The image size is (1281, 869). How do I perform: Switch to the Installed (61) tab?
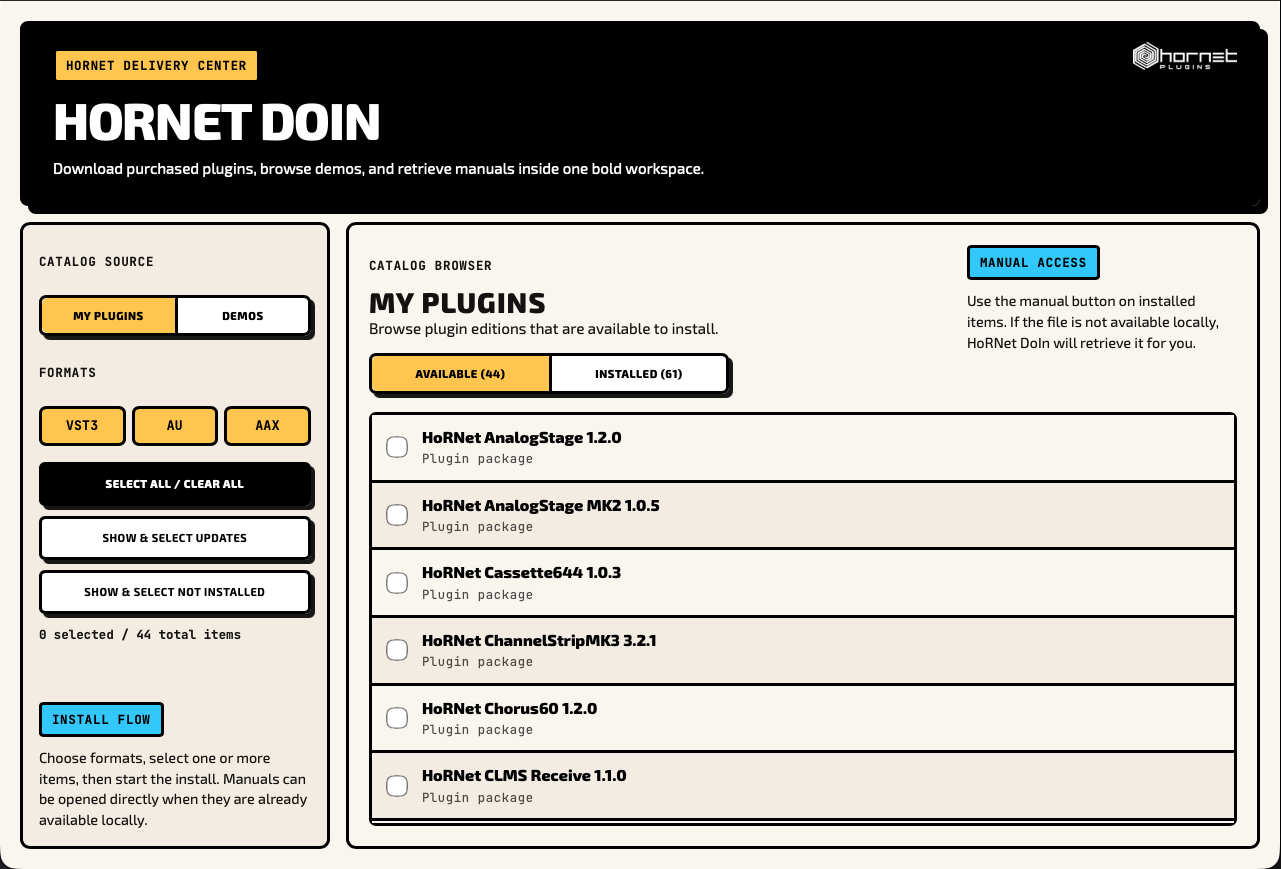point(639,374)
